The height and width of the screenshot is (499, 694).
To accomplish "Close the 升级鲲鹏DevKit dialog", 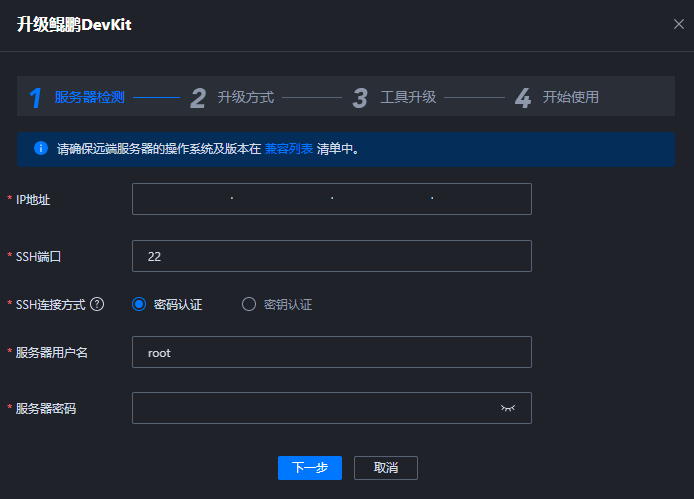I will coord(679,24).
